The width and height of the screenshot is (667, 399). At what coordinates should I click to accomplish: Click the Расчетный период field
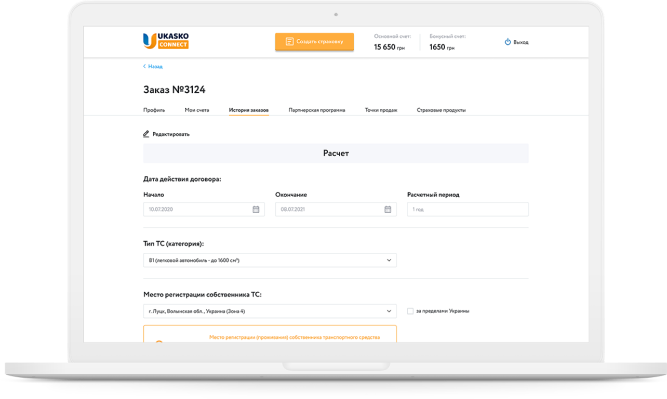(x=468, y=209)
